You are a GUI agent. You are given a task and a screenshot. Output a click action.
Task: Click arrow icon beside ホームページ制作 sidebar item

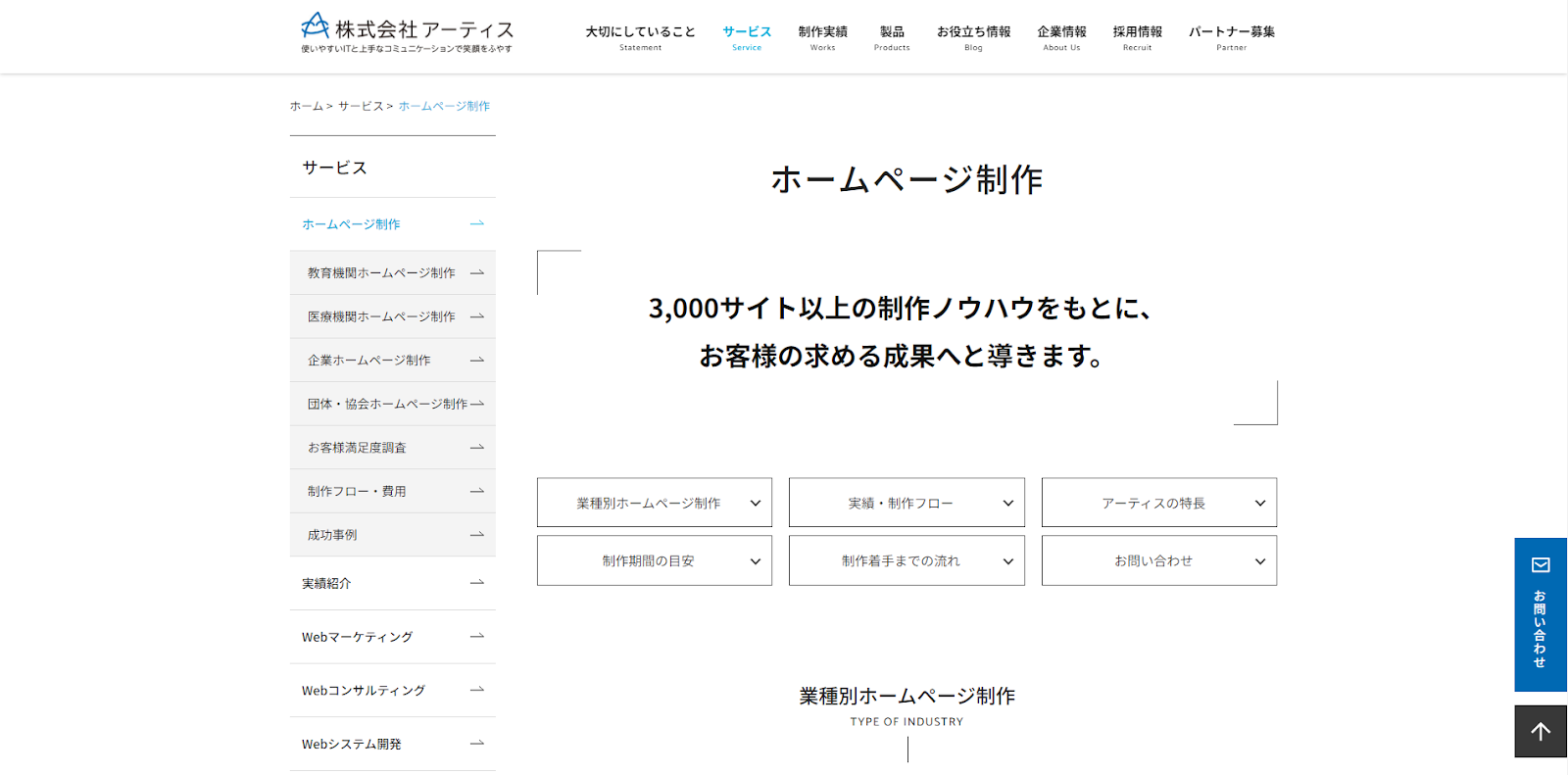pos(477,224)
